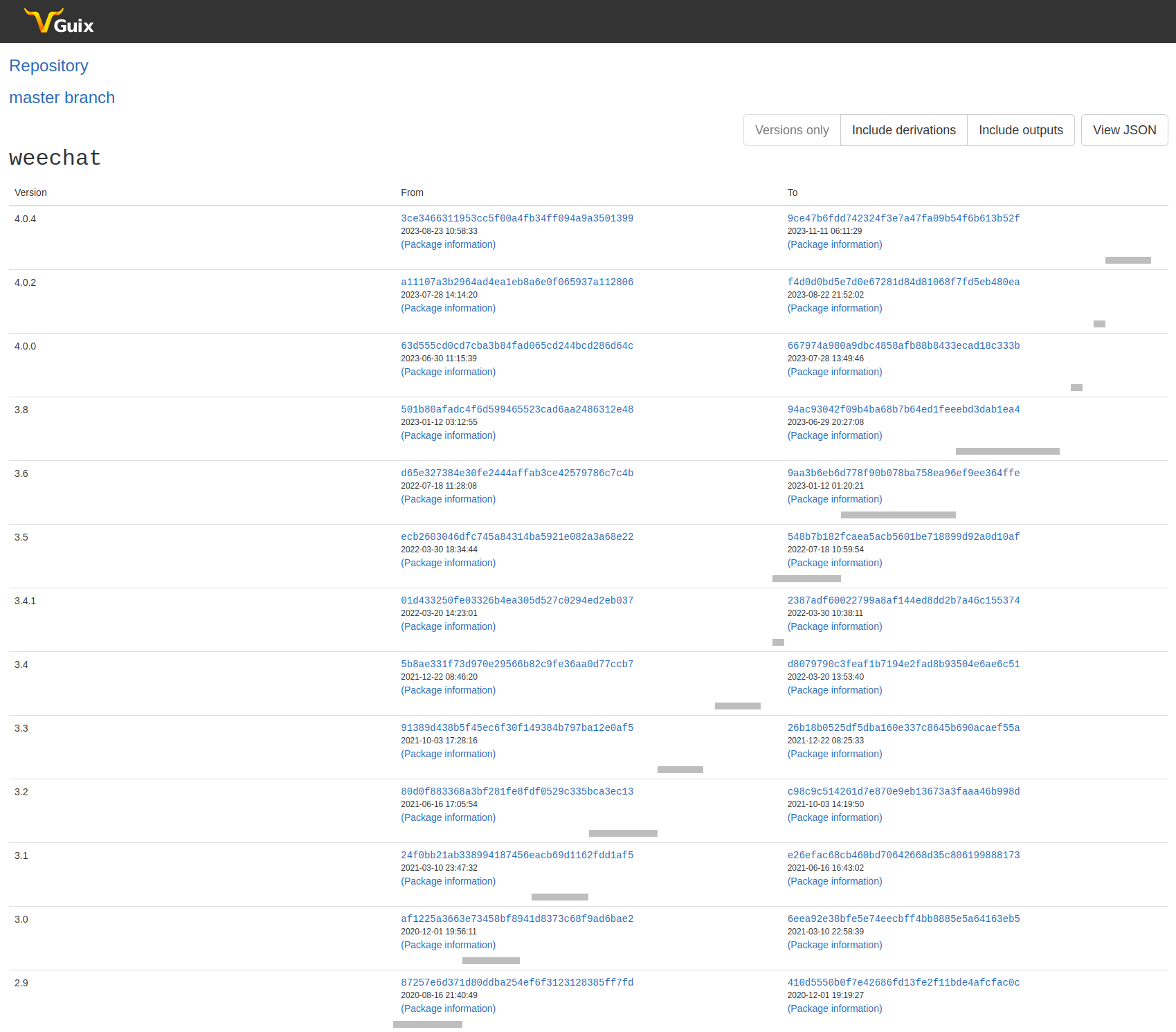
Task: Switch to Include outputs view
Action: tap(1020, 130)
